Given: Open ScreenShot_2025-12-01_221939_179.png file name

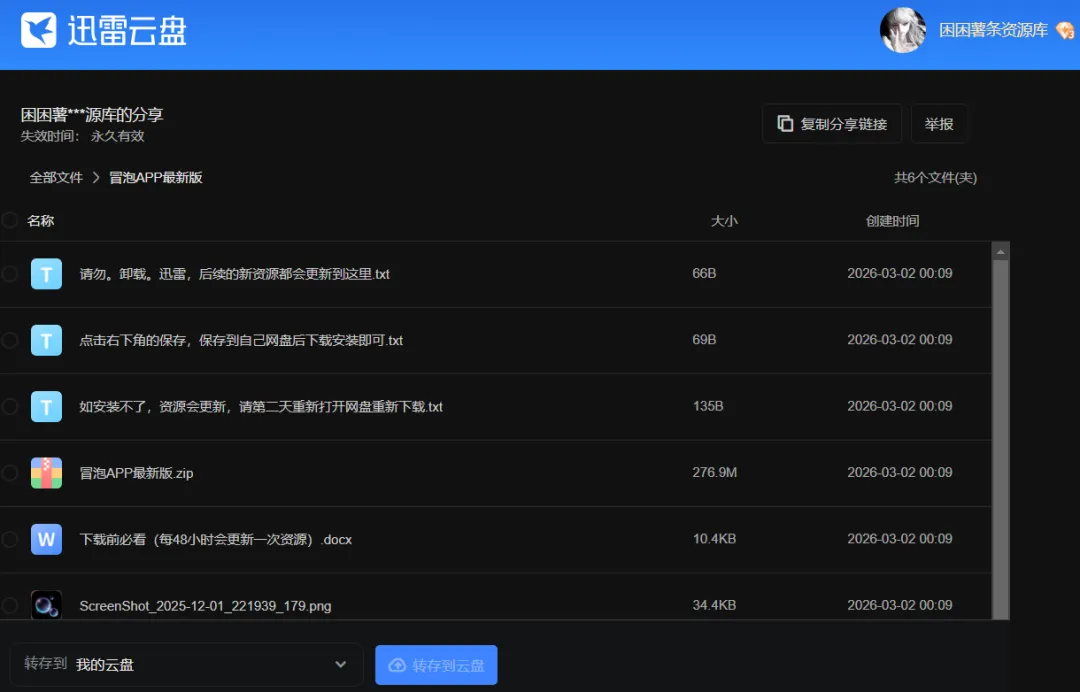Looking at the screenshot, I should (205, 606).
